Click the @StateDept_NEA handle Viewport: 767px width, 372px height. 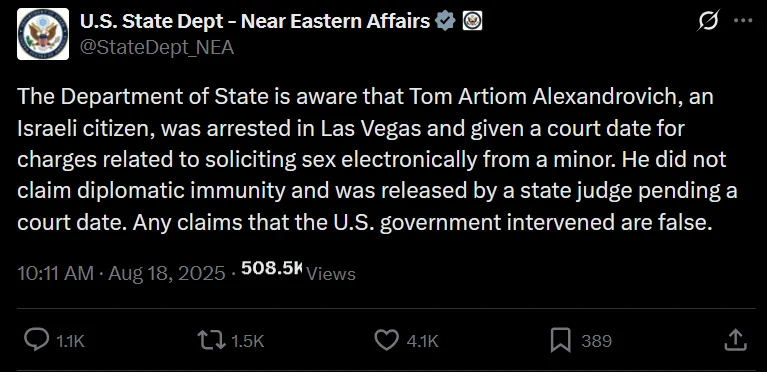point(157,48)
